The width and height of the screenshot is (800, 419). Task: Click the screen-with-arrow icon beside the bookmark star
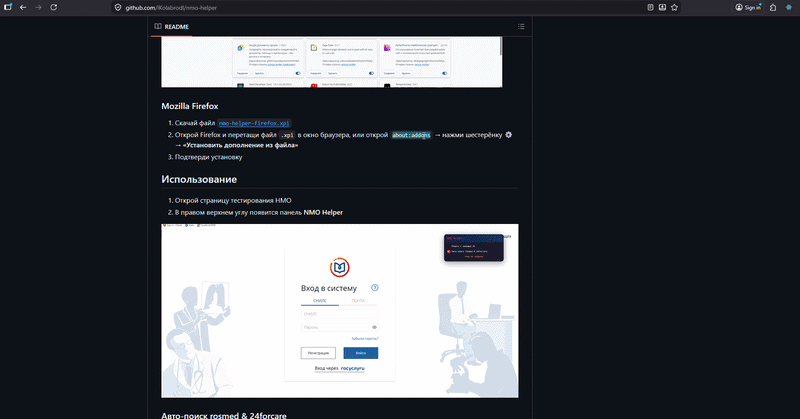tap(662, 8)
